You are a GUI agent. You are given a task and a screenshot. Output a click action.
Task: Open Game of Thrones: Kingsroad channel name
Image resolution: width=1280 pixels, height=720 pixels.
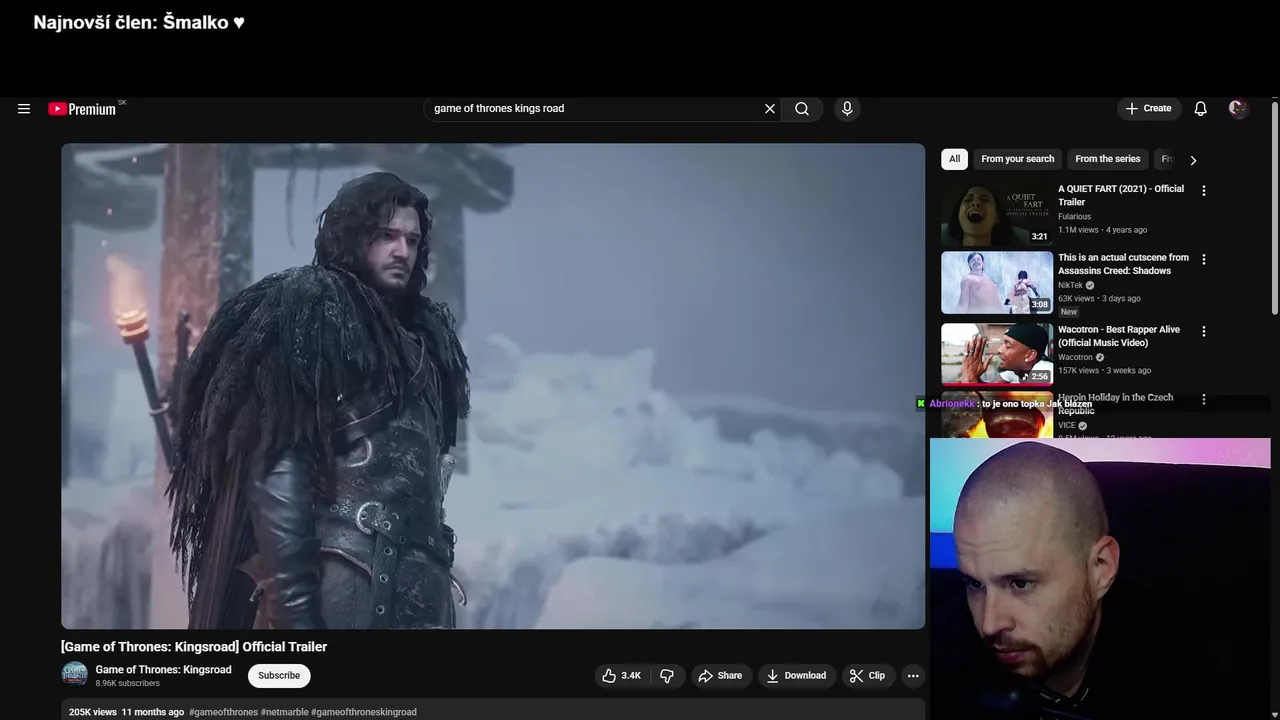(163, 670)
